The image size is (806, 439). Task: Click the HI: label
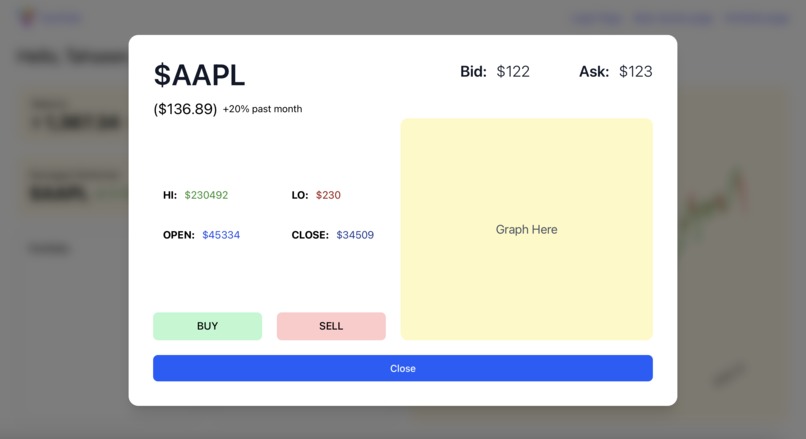(170, 195)
